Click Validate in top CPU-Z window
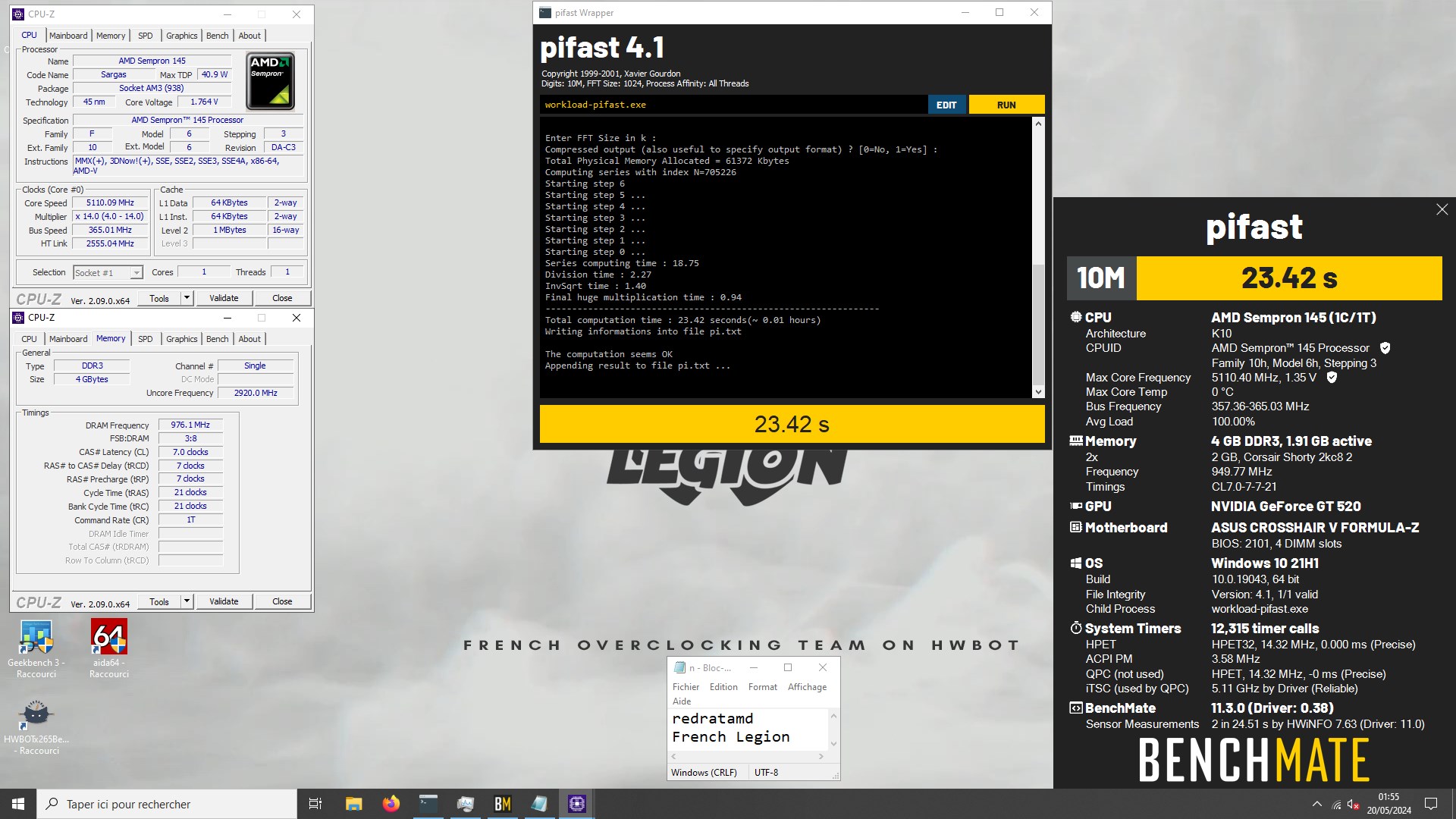The image size is (1456, 819). pyautogui.click(x=224, y=298)
